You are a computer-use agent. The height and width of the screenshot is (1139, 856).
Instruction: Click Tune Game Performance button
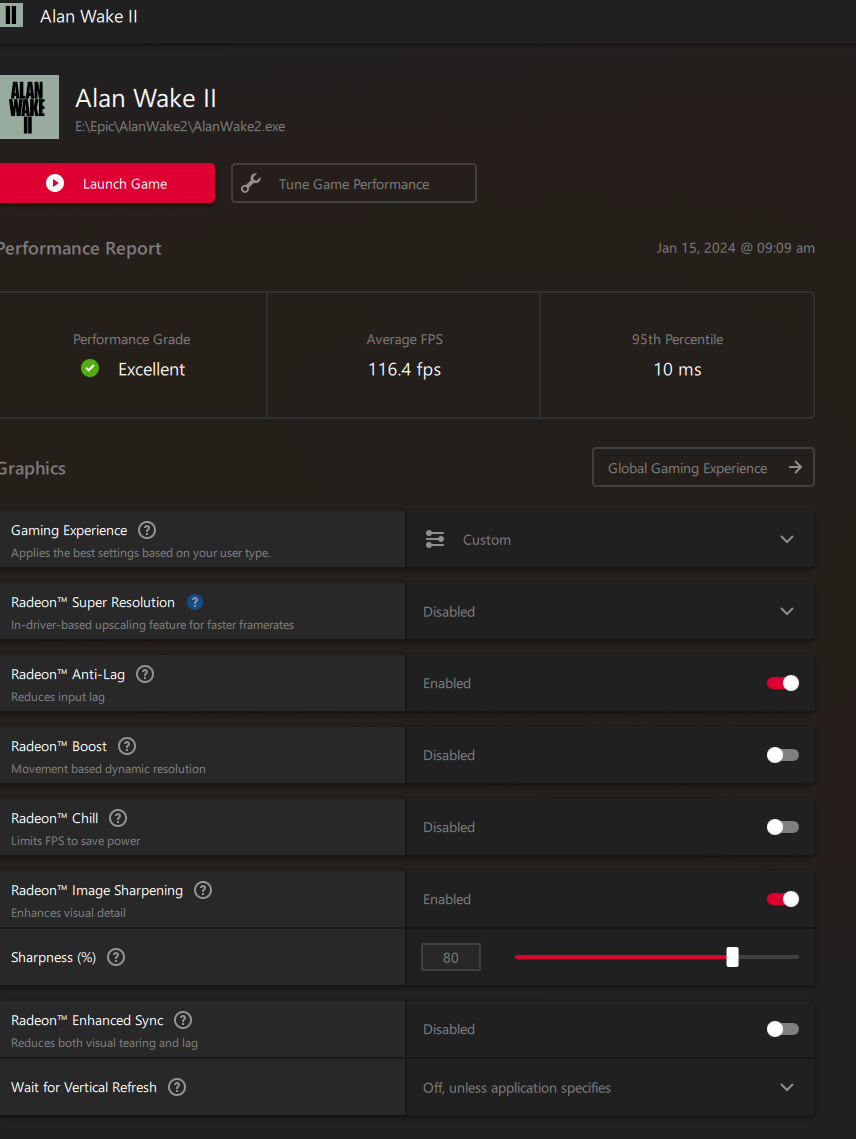(354, 183)
